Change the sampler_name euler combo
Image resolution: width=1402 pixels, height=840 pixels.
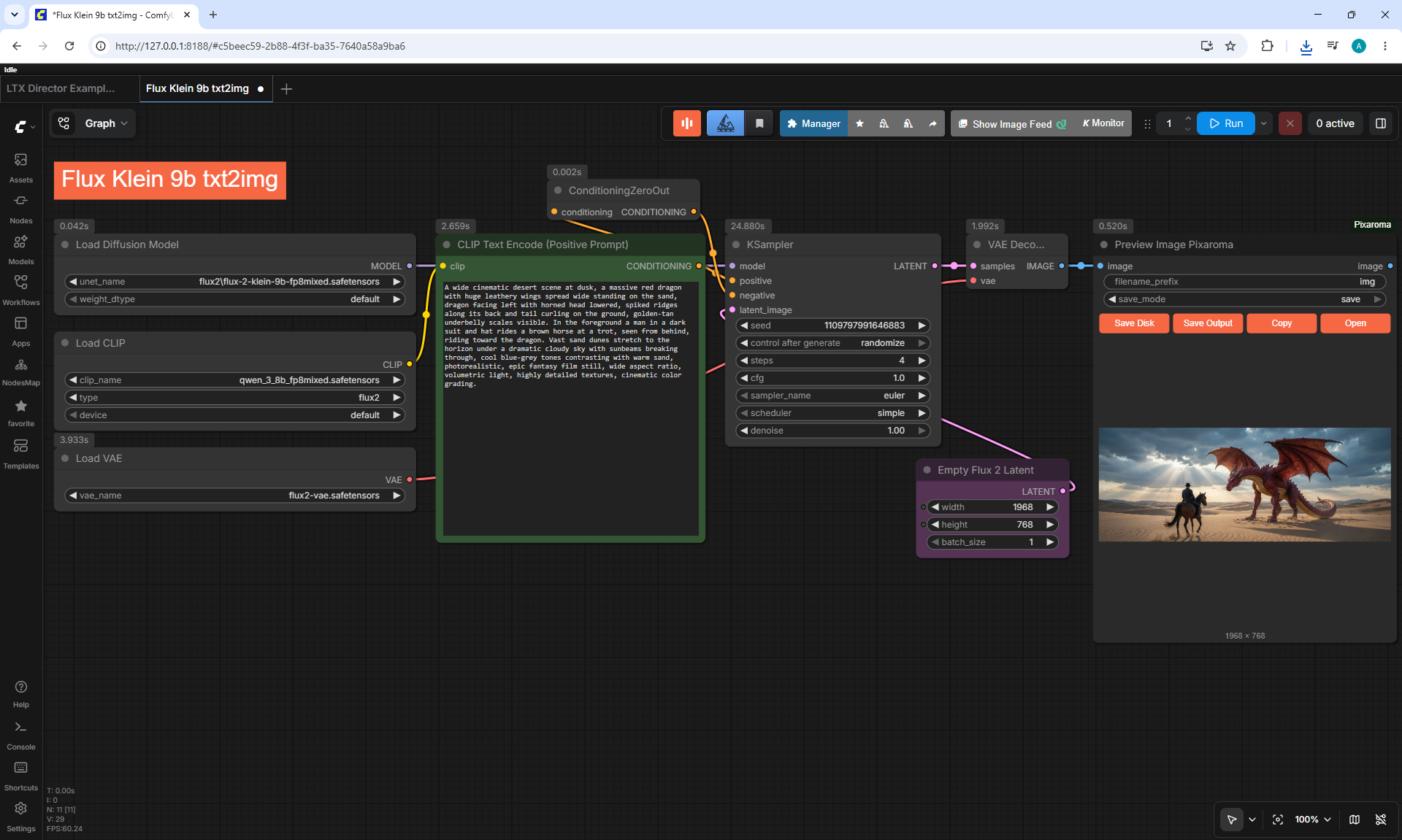(x=832, y=396)
